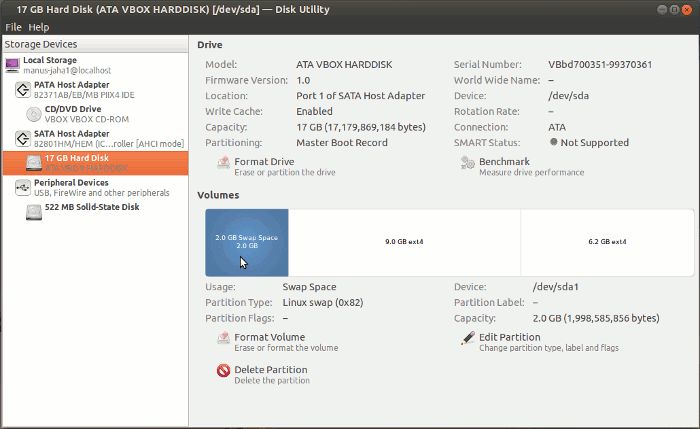This screenshot has height=429, width=700.
Task: Click the Delete Partition button label
Action: [x=271, y=370]
